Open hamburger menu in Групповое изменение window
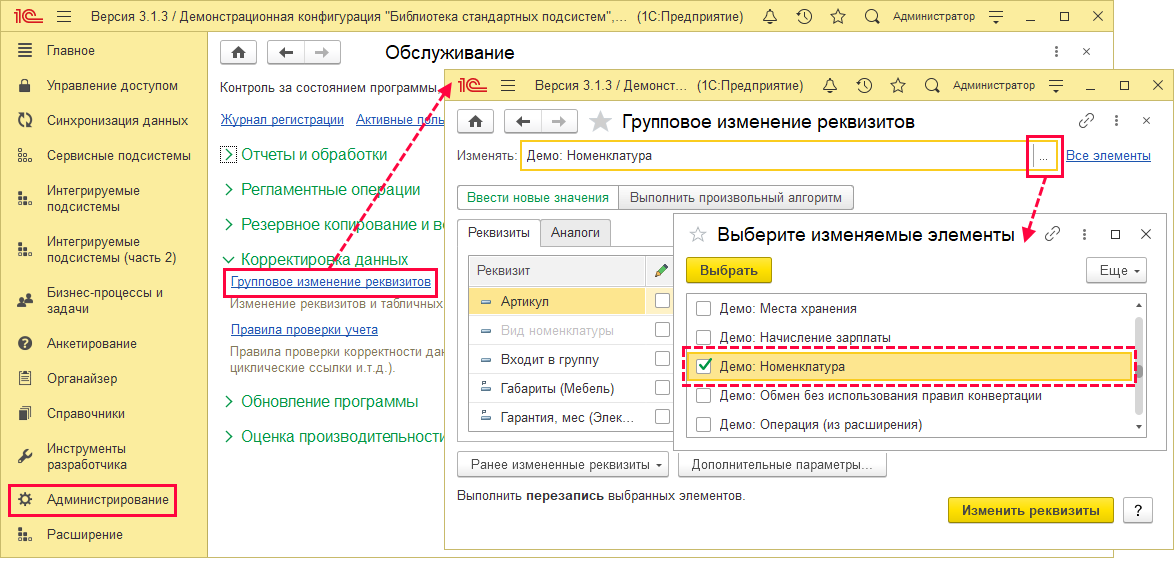Screen dimensions: 1175x562 (508, 85)
